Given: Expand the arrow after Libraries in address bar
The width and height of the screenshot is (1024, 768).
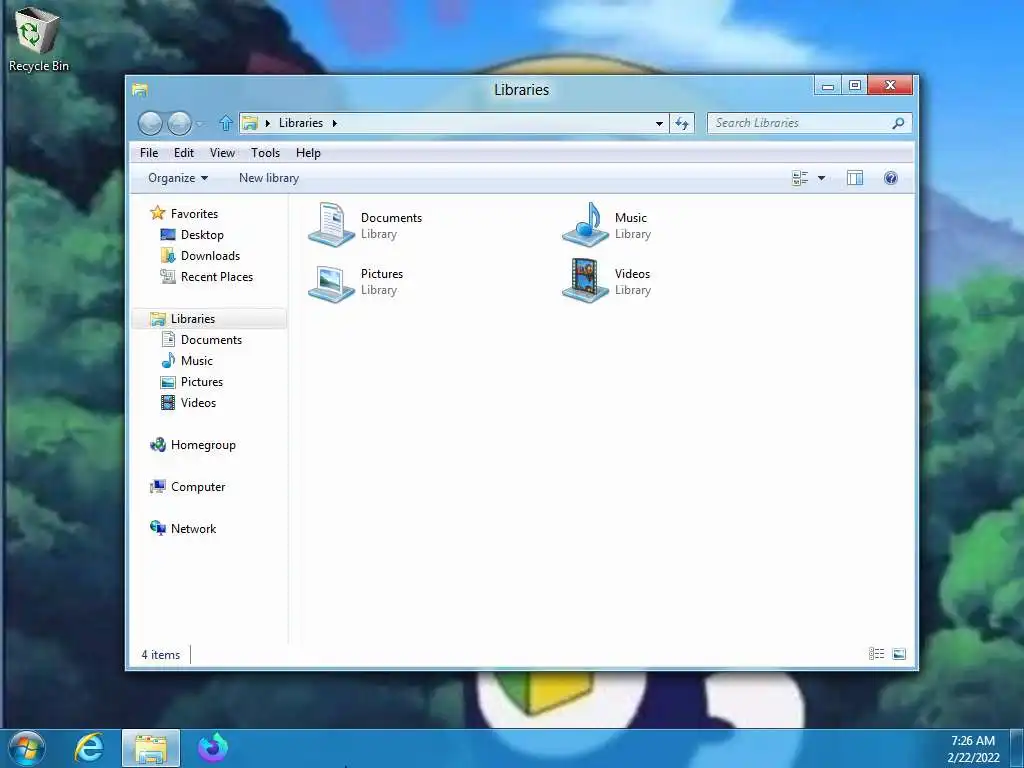Looking at the screenshot, I should click(334, 123).
